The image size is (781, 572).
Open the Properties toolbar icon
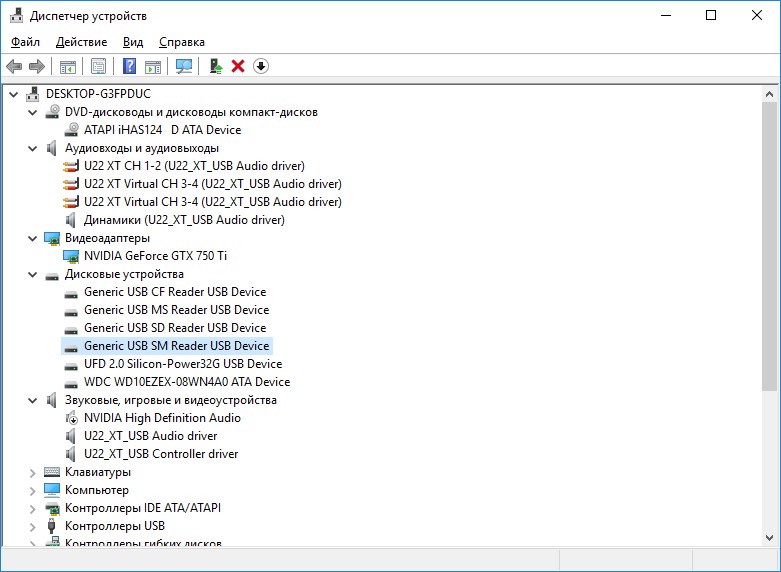(98, 66)
